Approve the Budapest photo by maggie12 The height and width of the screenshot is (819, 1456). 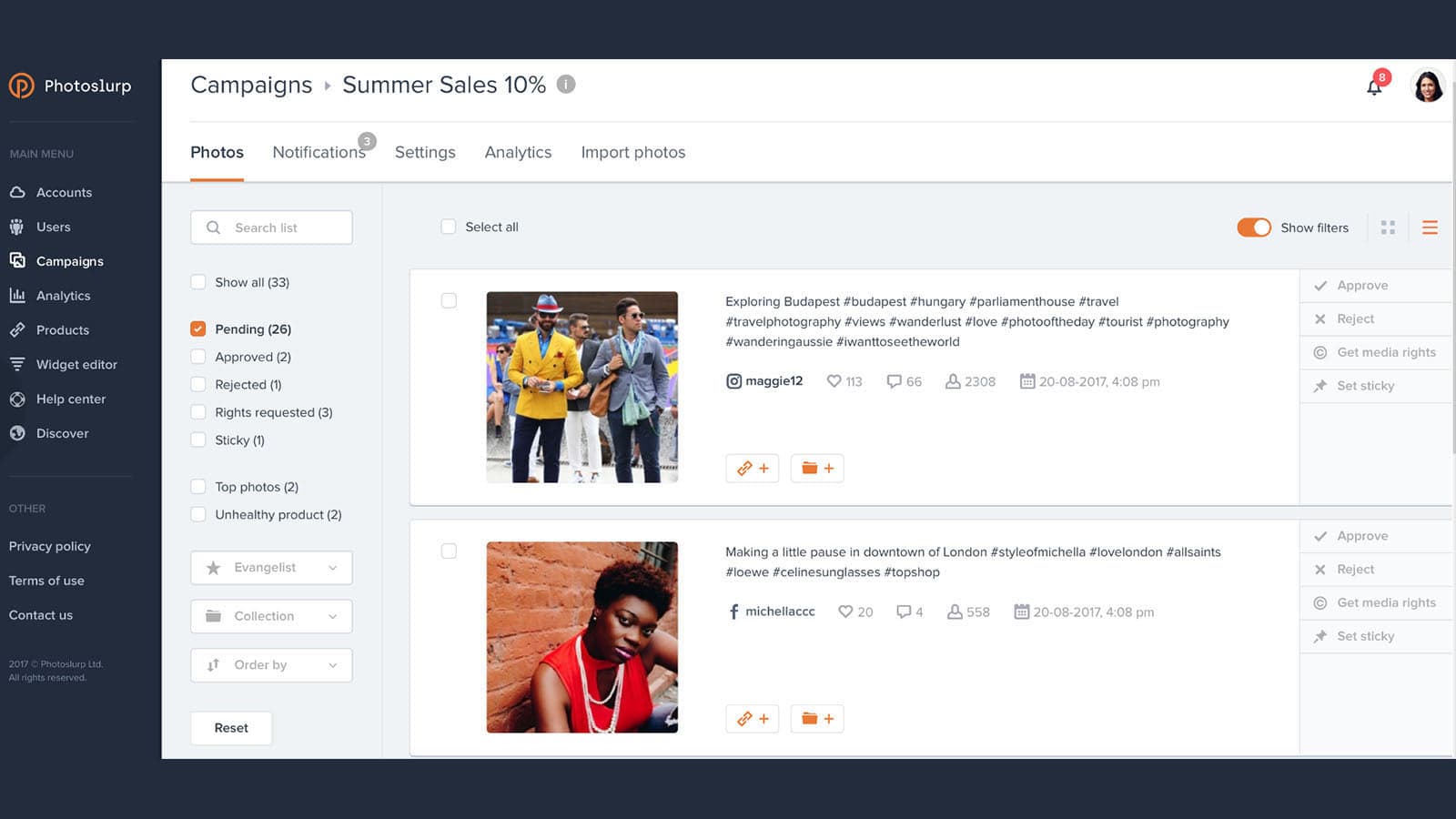1361,286
